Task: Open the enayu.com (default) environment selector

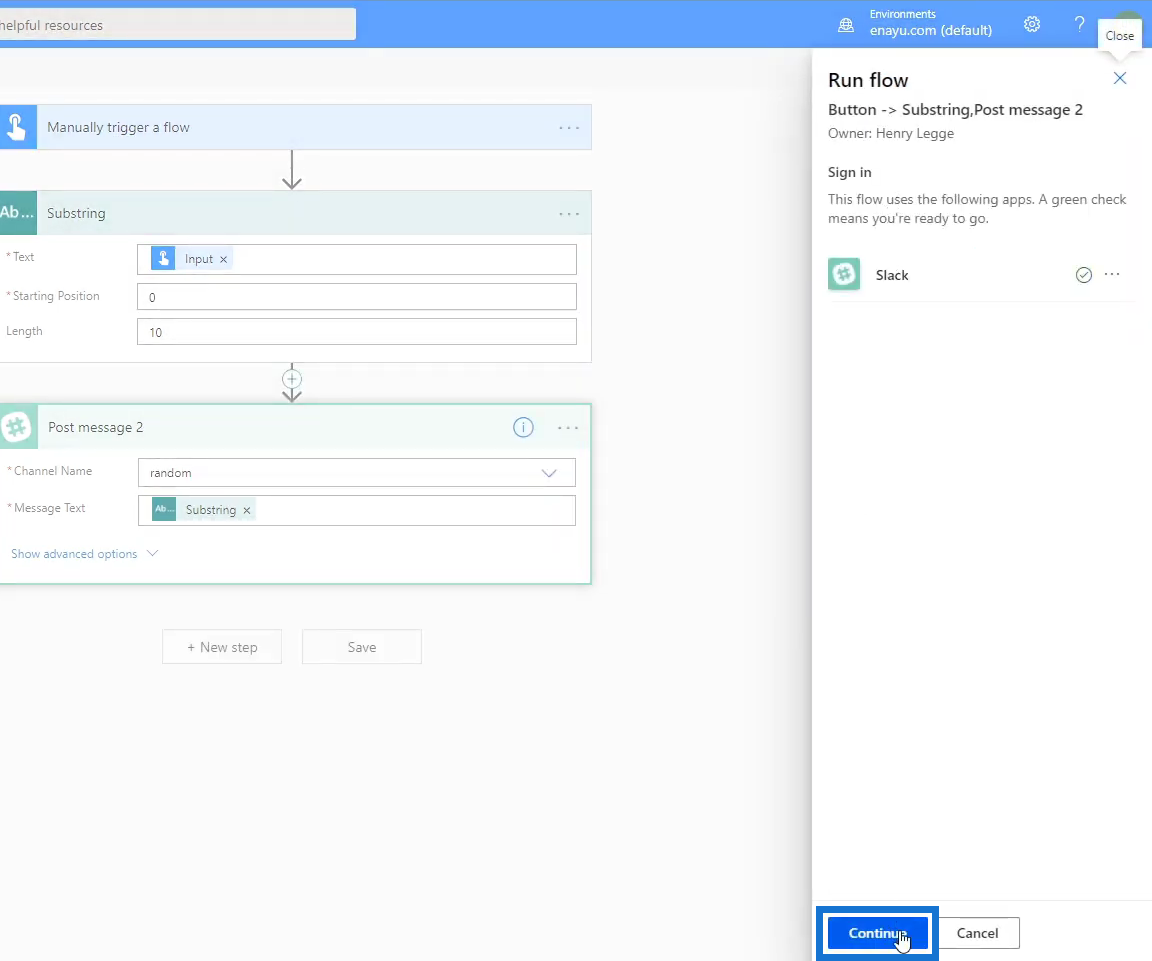Action: 931,30
